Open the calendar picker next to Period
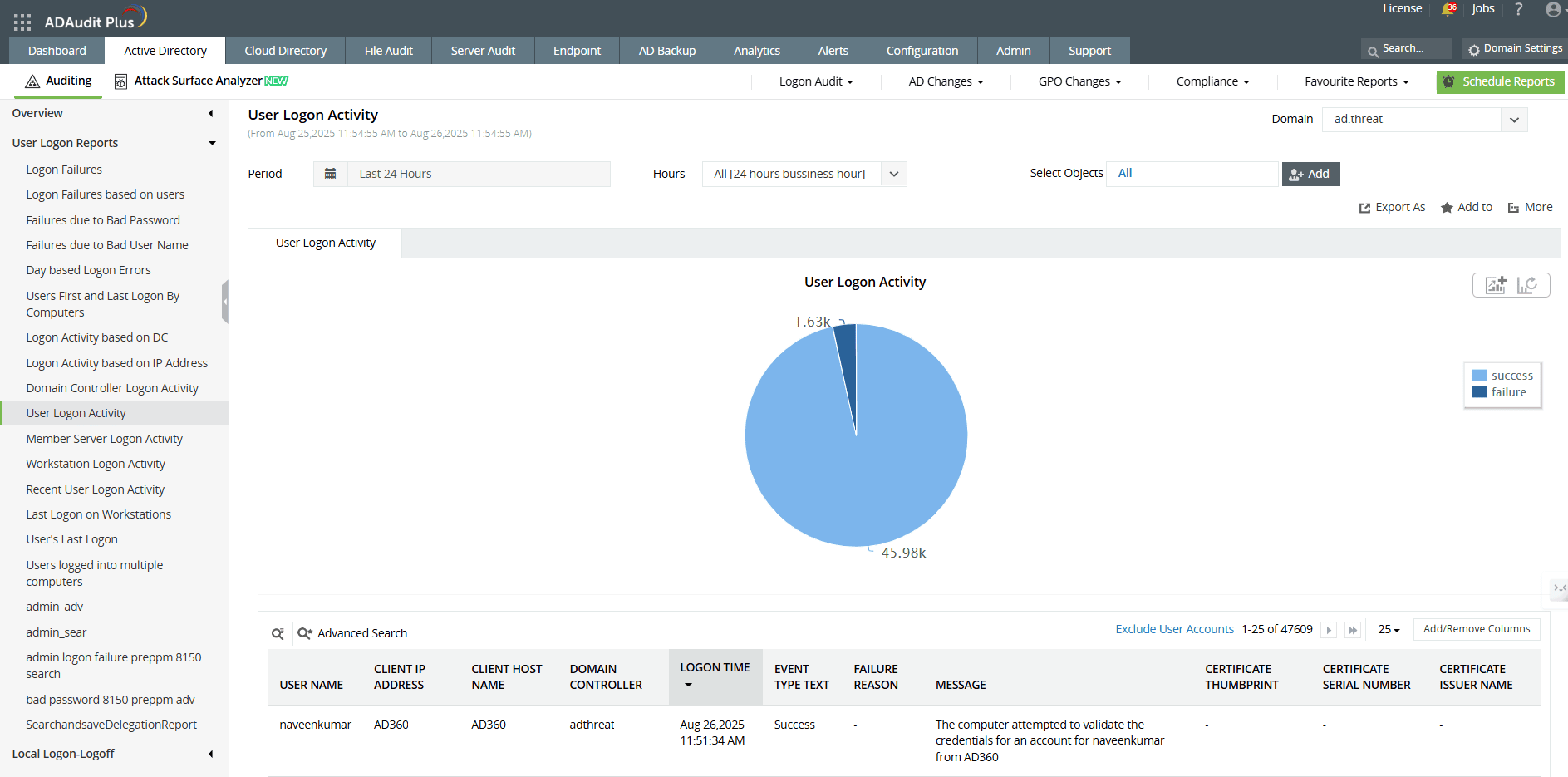Image resolution: width=1568 pixels, height=777 pixels. [x=330, y=174]
